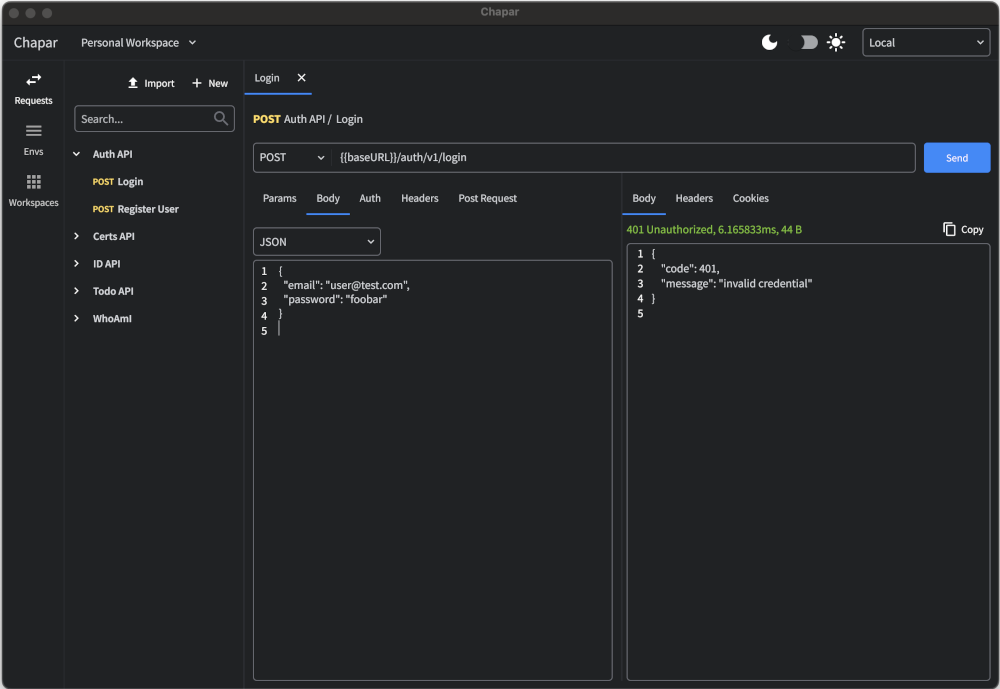Send the request
1000x689 pixels.
coord(957,158)
